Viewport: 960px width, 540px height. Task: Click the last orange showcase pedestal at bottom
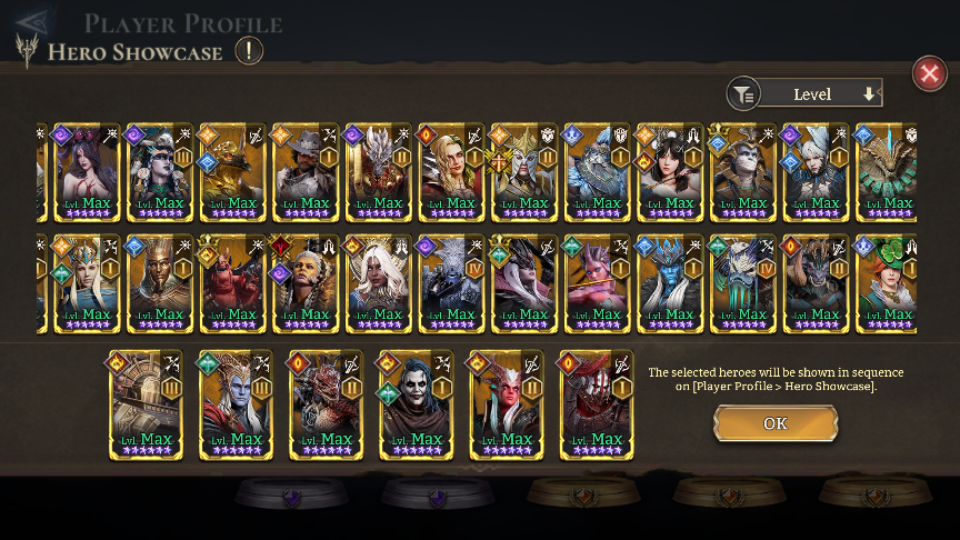[875, 493]
